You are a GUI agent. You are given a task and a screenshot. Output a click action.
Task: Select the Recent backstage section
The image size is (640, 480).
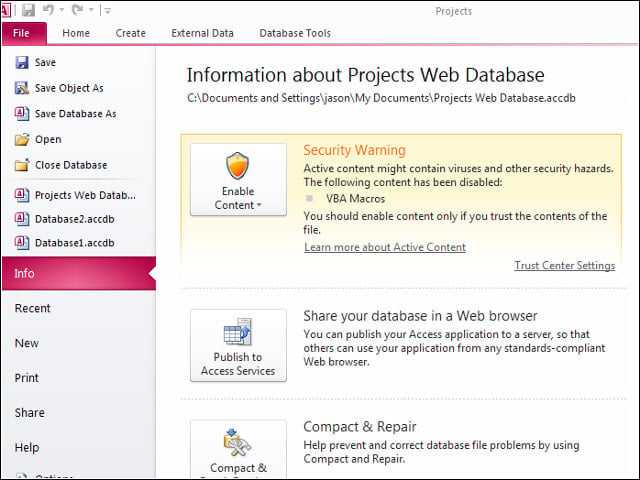tap(33, 308)
